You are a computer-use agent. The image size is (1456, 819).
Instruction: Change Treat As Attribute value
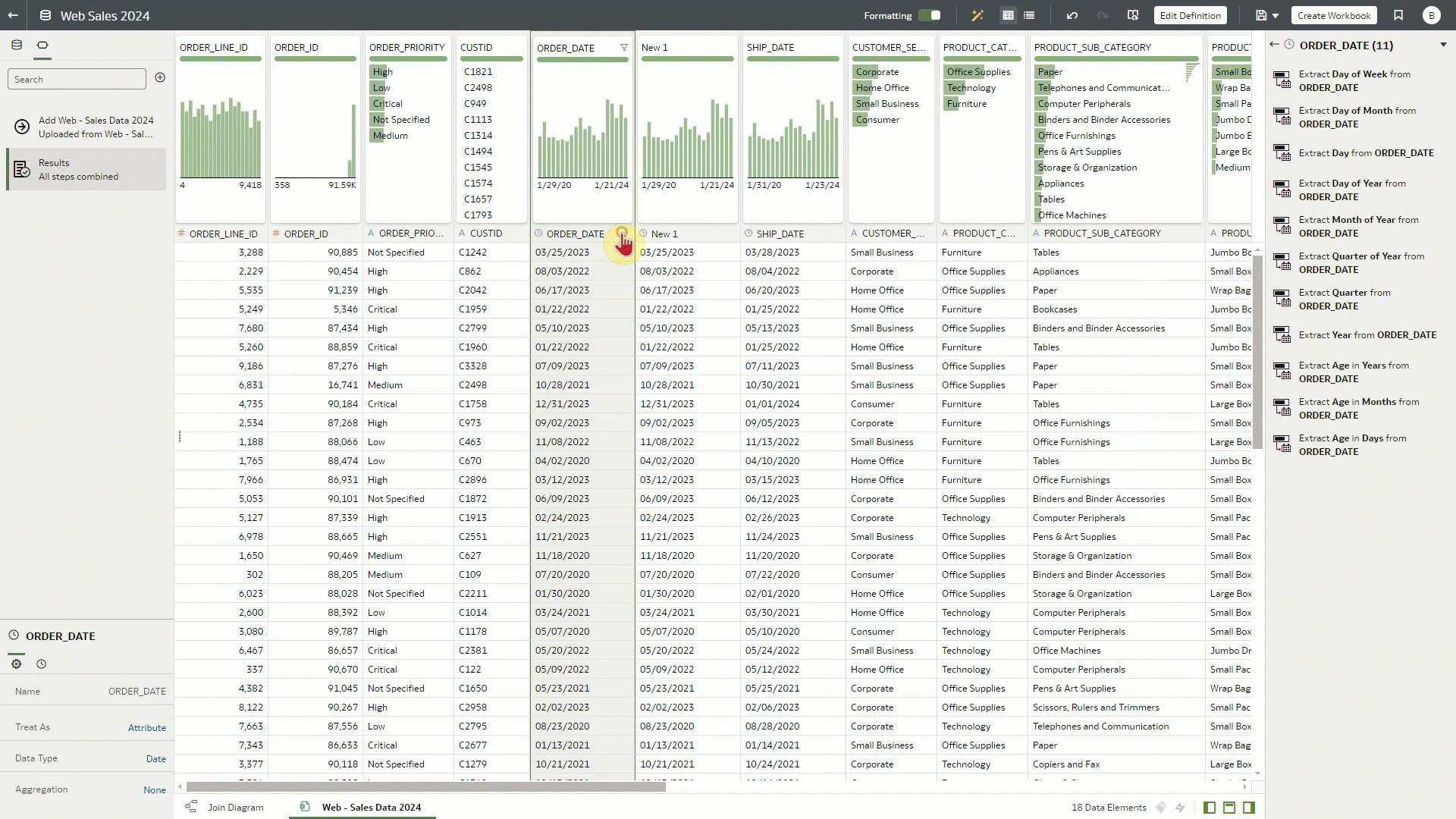(146, 728)
